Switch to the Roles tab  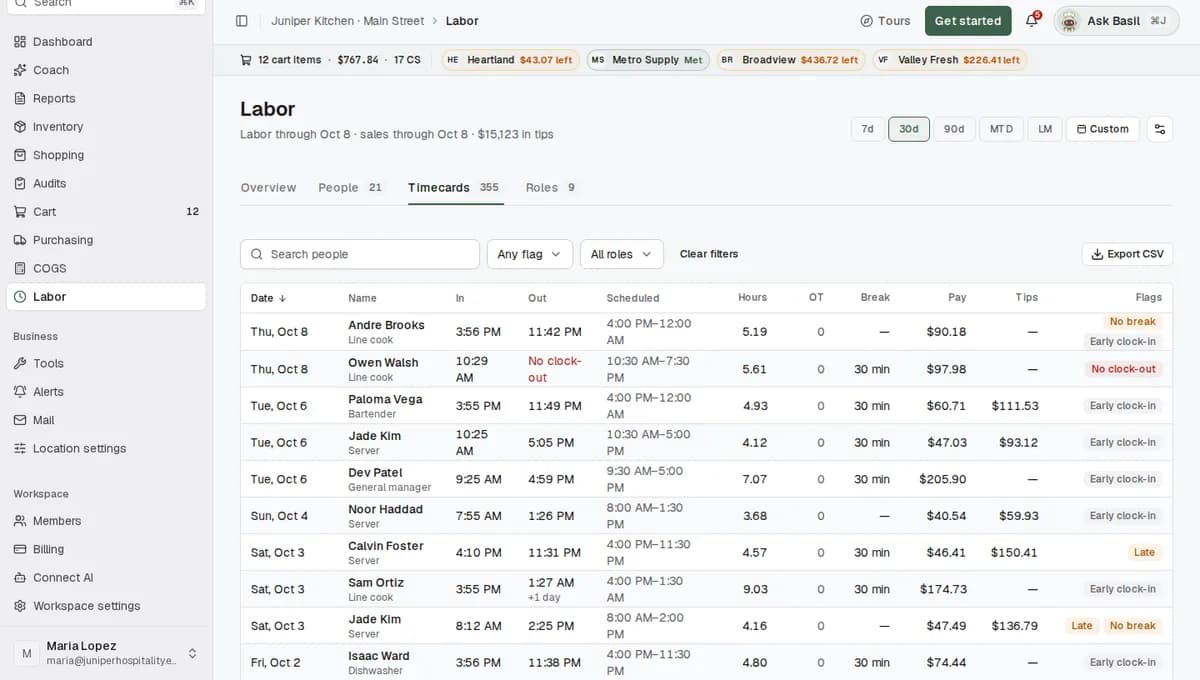point(551,188)
